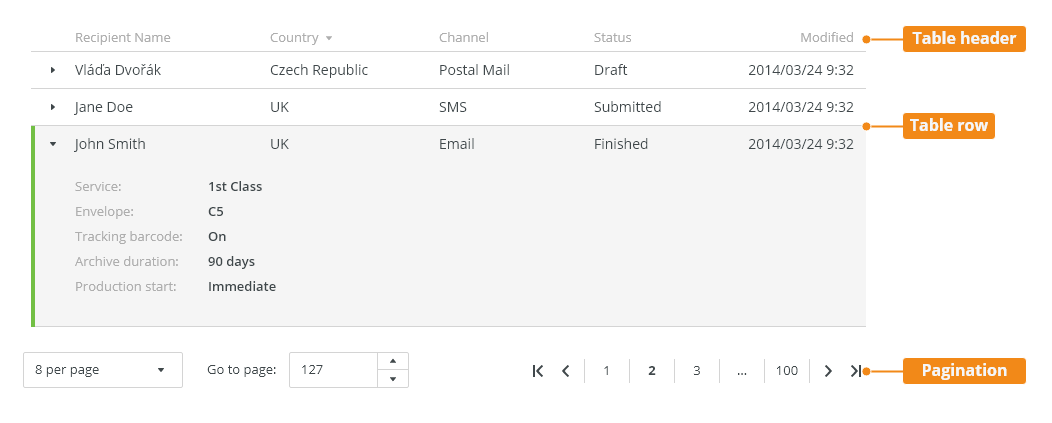Viewport: 1052px width, 423px height.
Task: Click the pagination ellipsis button
Action: [x=741, y=371]
